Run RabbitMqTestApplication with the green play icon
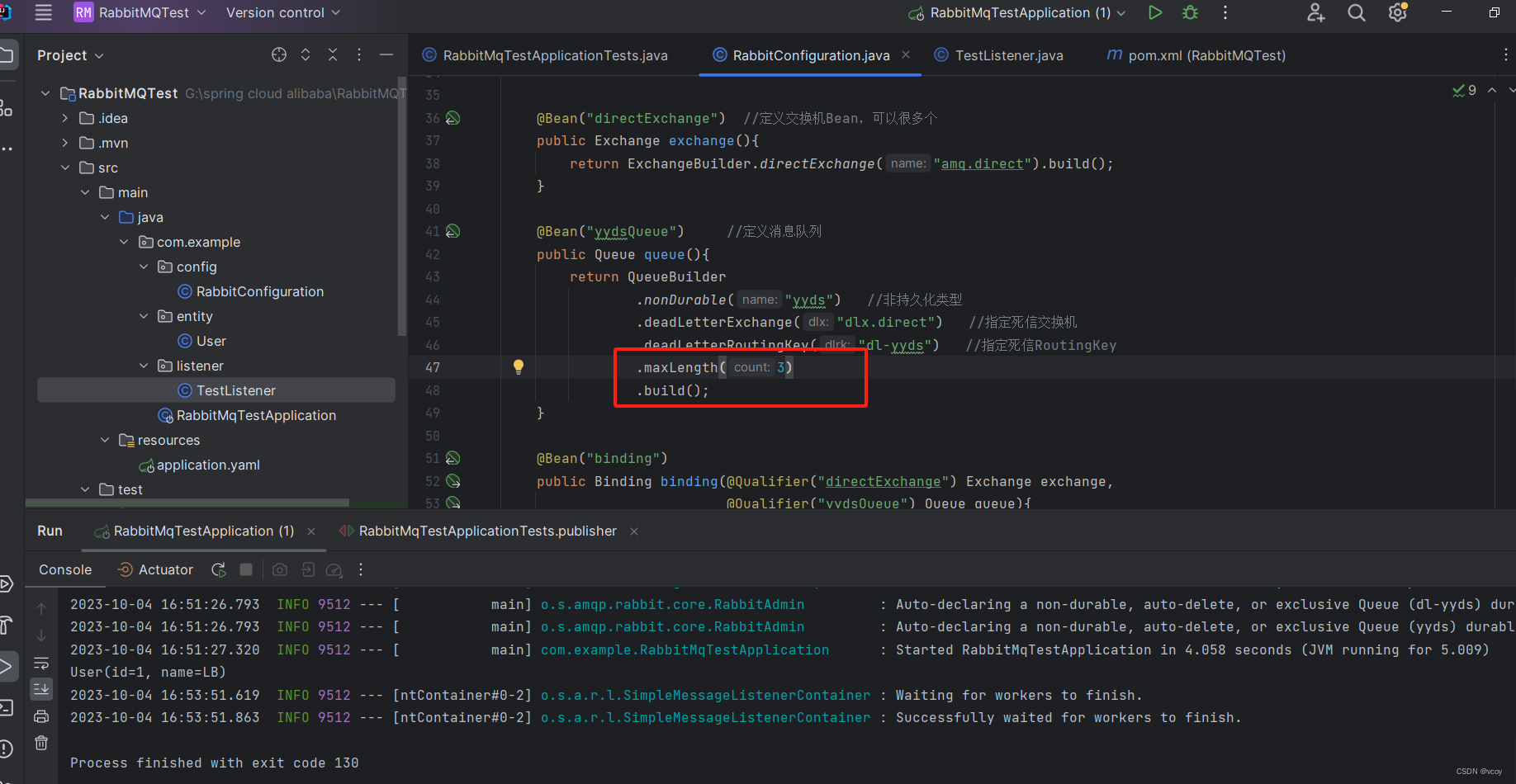1516x784 pixels. click(x=1155, y=12)
